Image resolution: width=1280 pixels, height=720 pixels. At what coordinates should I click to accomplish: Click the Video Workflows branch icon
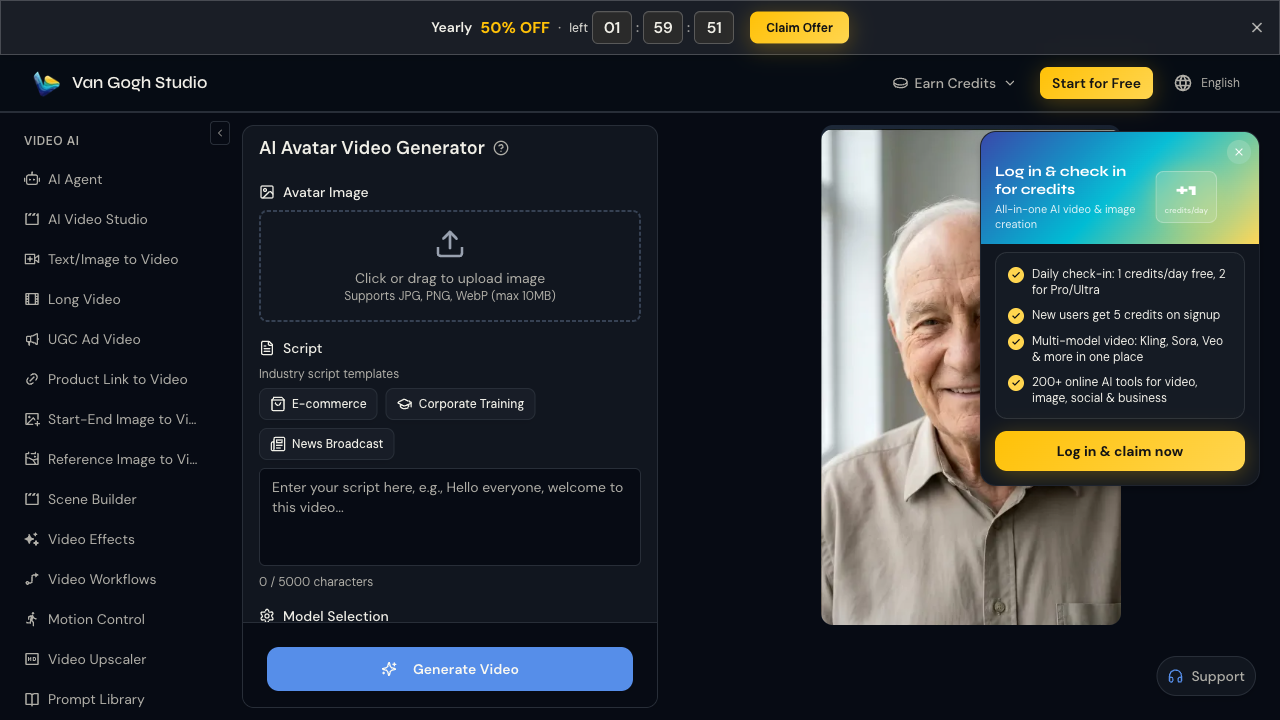point(32,579)
